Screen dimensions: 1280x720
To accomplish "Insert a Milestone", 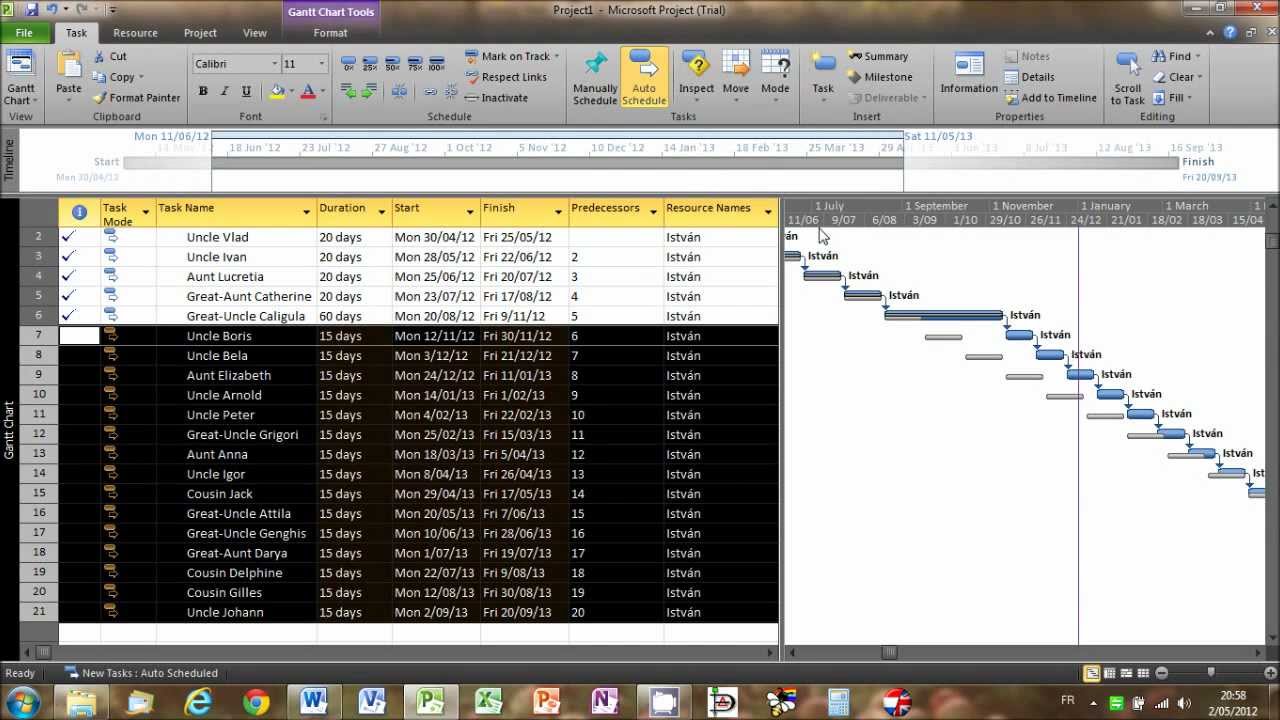I will (x=880, y=77).
